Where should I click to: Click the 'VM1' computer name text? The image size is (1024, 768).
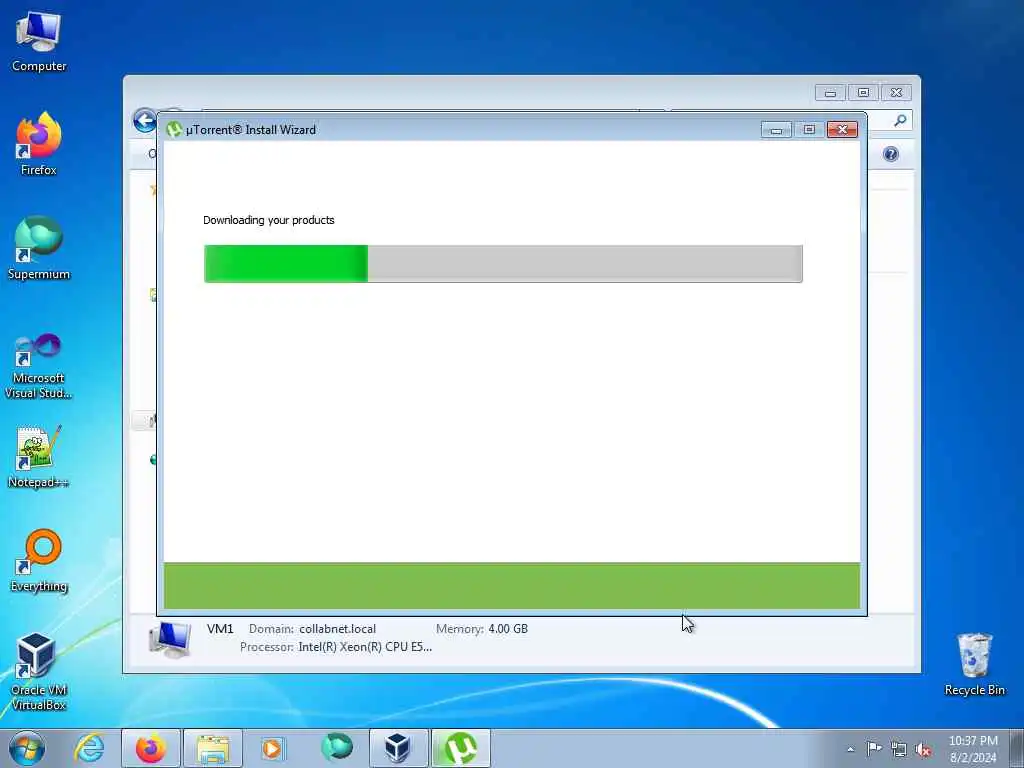(x=220, y=629)
